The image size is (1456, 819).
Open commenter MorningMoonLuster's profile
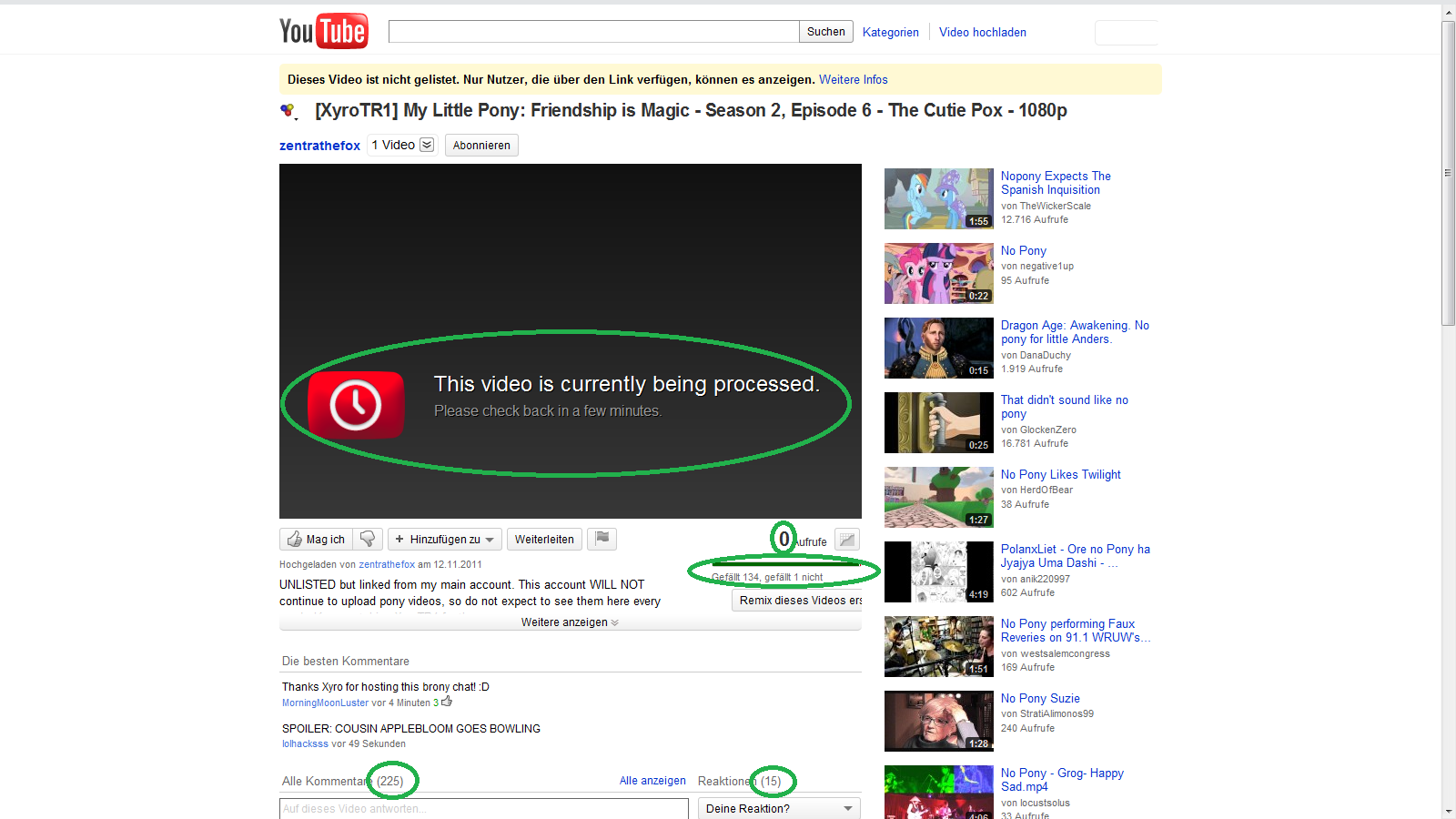tap(325, 703)
